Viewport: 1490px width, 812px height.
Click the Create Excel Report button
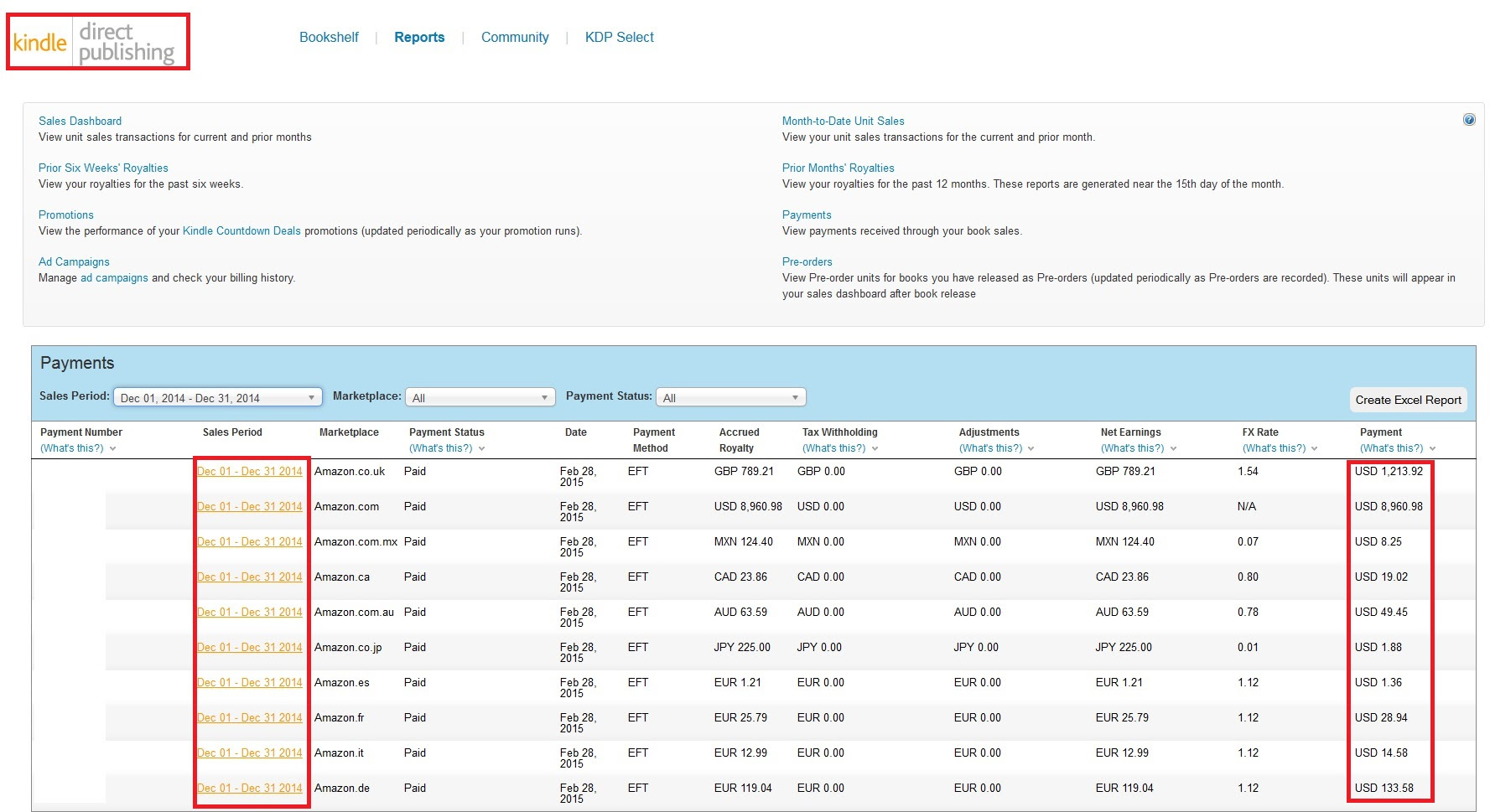click(x=1408, y=400)
